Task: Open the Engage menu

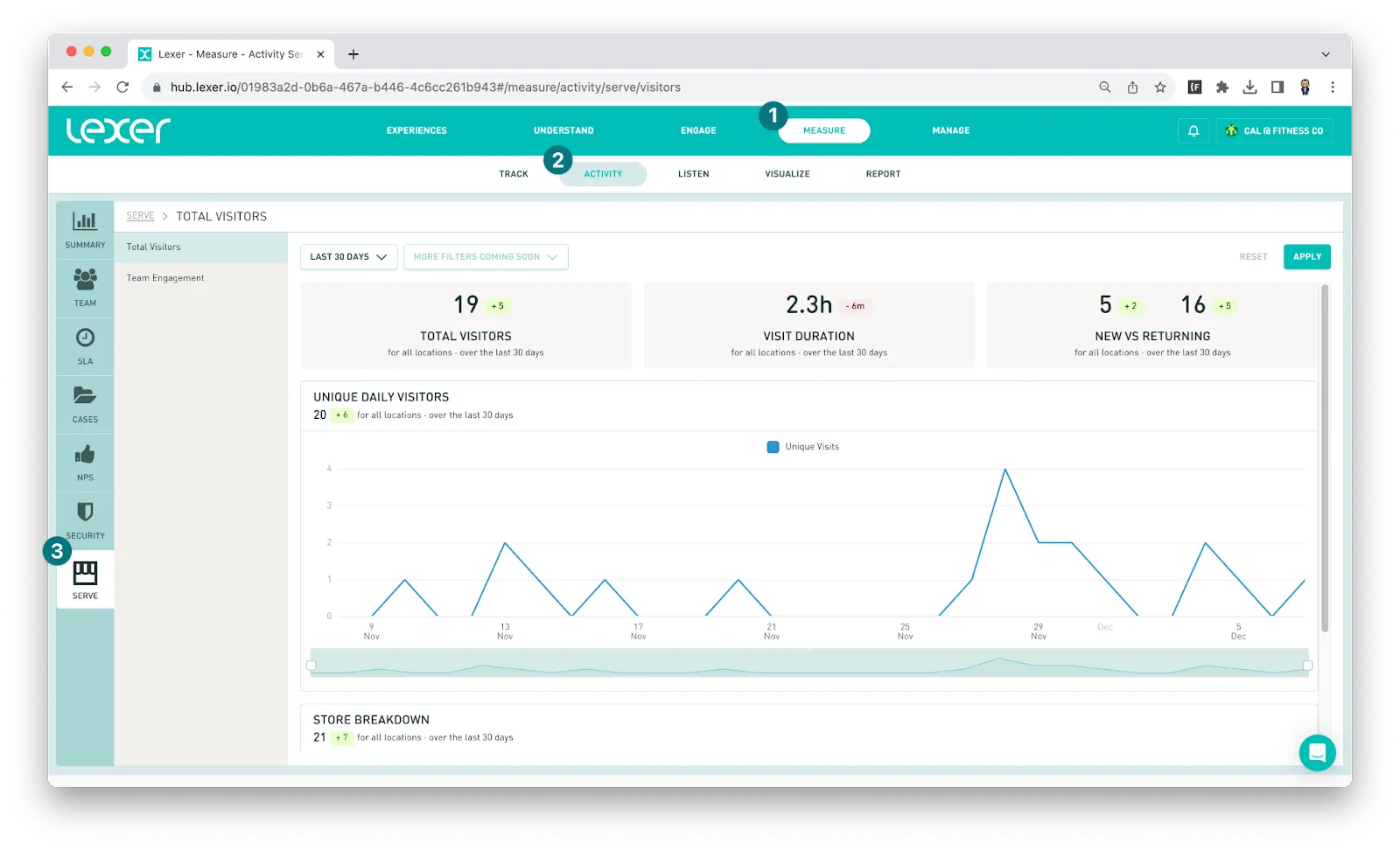Action: pos(698,131)
